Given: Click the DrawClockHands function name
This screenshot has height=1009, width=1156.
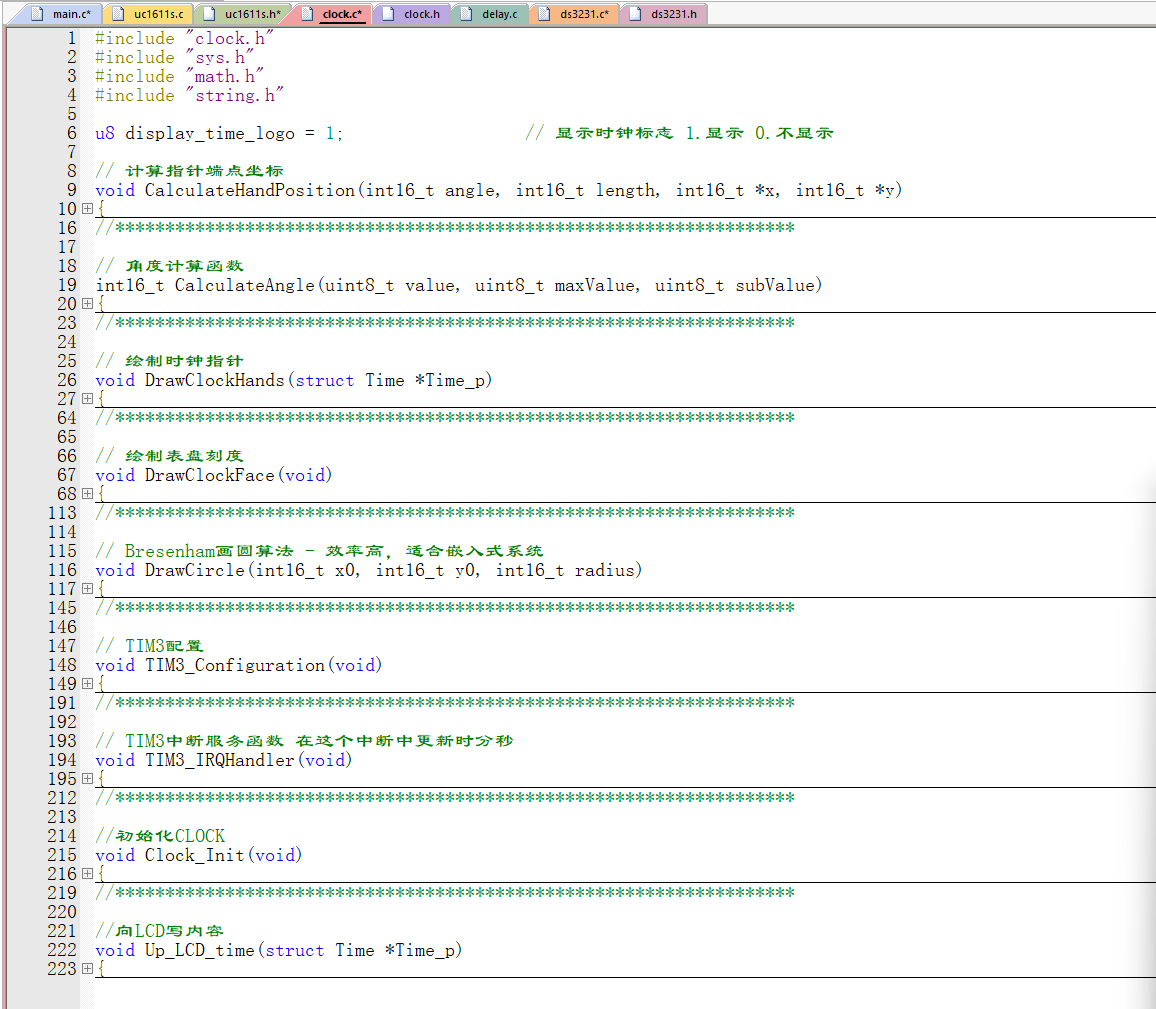Looking at the screenshot, I should pos(215,380).
